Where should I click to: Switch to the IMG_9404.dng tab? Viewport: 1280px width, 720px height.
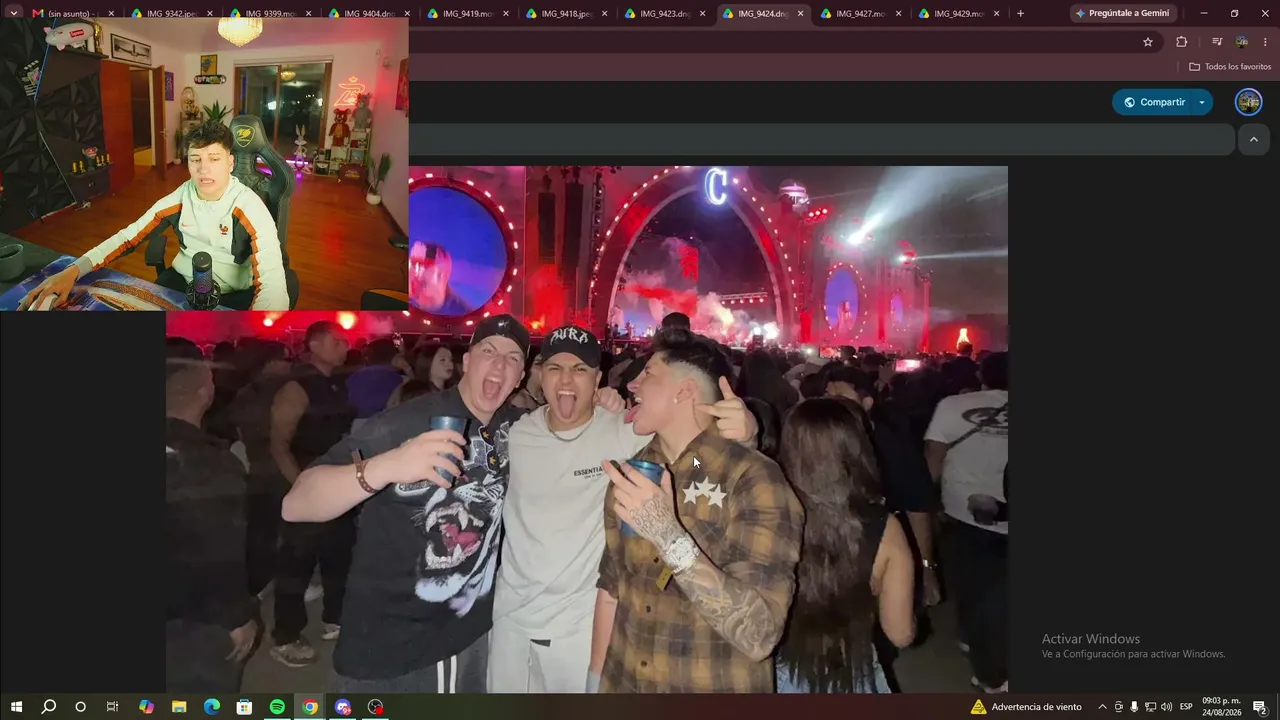(x=368, y=14)
